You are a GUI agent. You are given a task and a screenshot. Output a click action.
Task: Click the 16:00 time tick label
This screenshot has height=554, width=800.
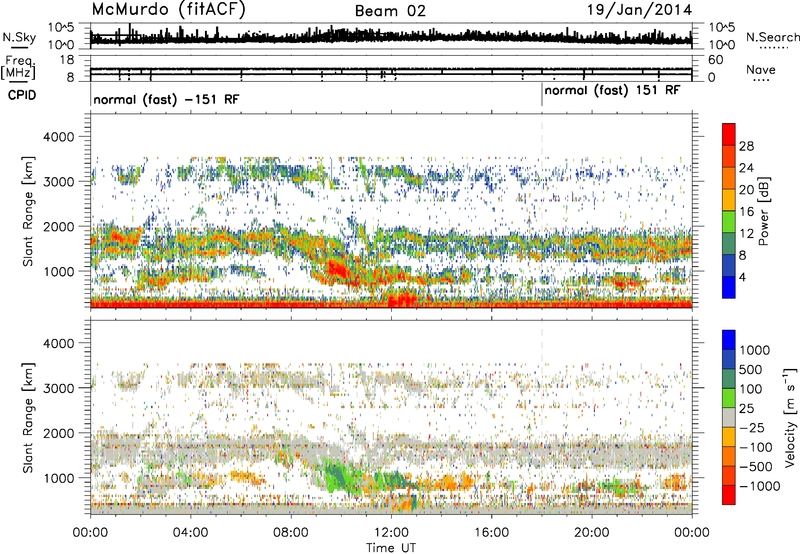[x=491, y=533]
